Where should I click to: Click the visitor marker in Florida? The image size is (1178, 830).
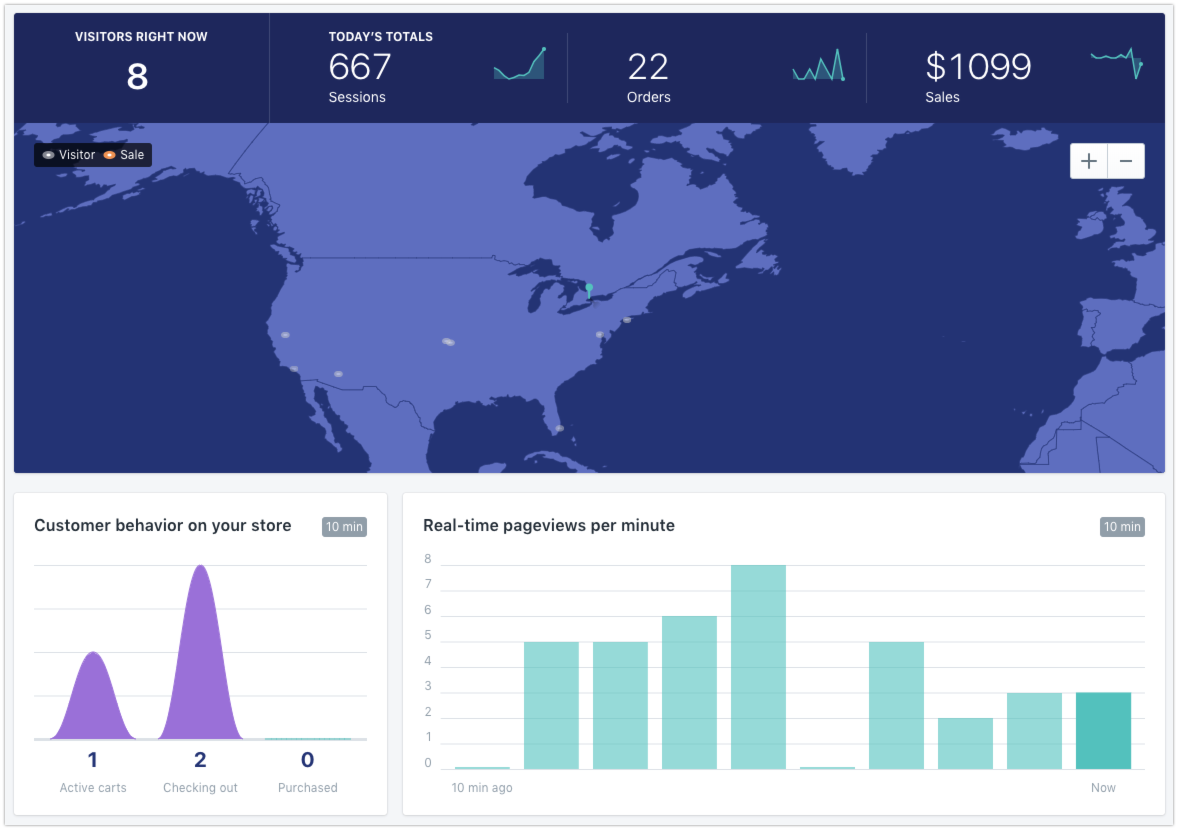click(x=560, y=428)
